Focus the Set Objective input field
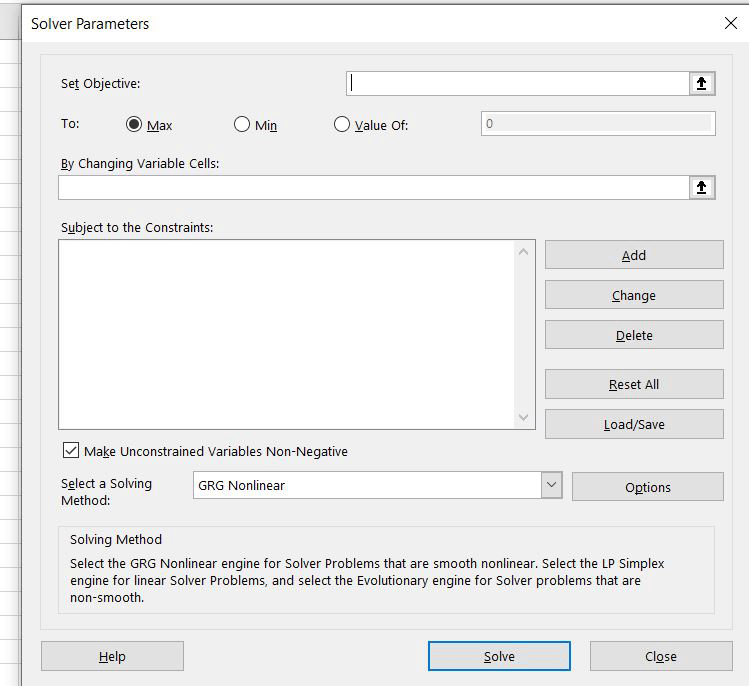 click(x=517, y=84)
